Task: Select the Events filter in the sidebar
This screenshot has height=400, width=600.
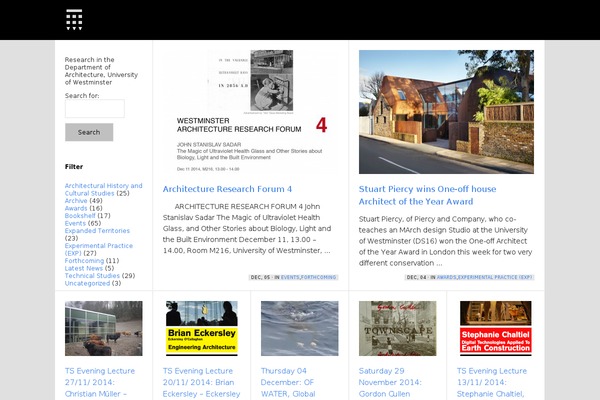Action: click(x=75, y=223)
